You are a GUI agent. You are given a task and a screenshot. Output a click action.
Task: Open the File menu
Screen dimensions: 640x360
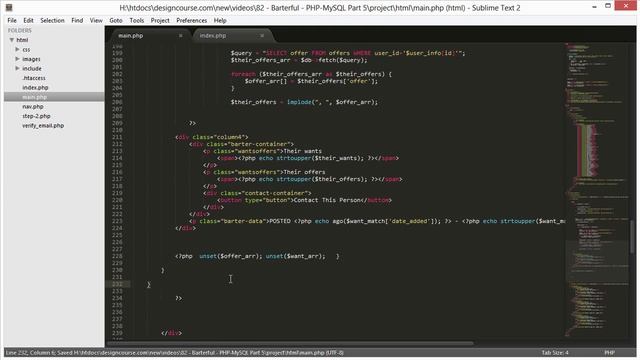tap(12, 20)
